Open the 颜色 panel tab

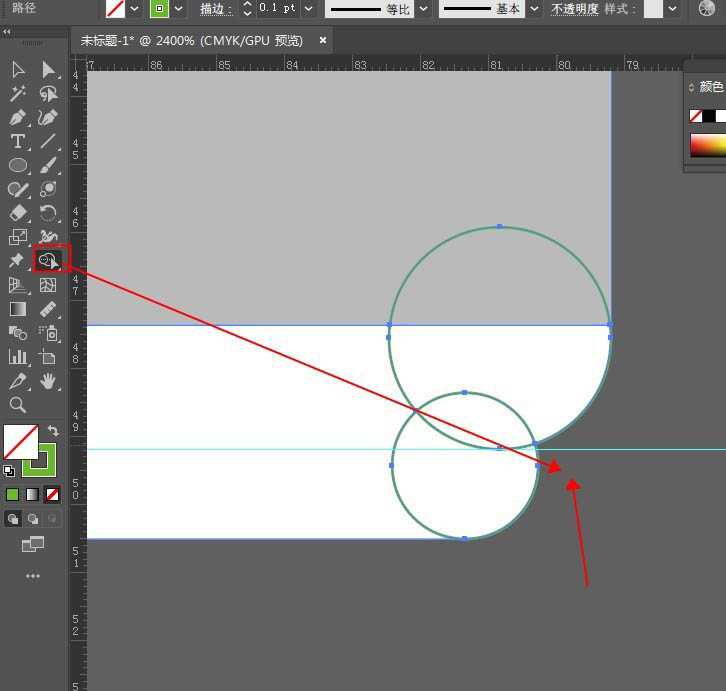pyautogui.click(x=710, y=87)
